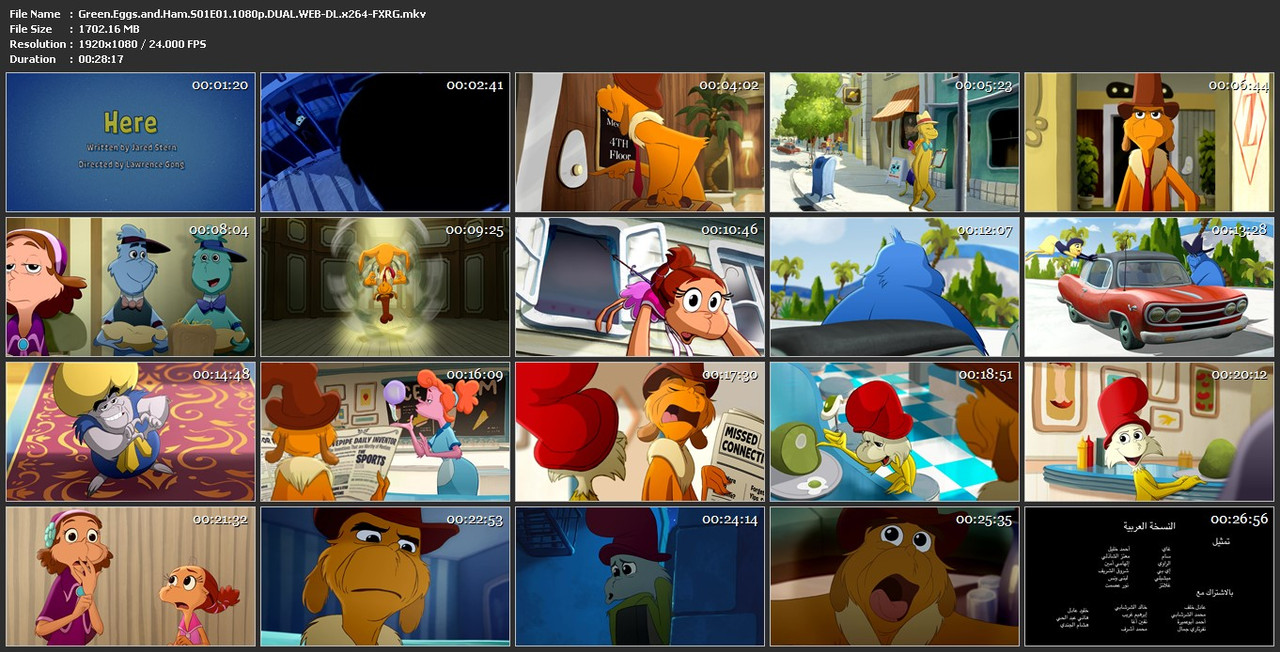The width and height of the screenshot is (1280, 652).
Task: Select the duration value 00:28:17
Action: coord(101,59)
